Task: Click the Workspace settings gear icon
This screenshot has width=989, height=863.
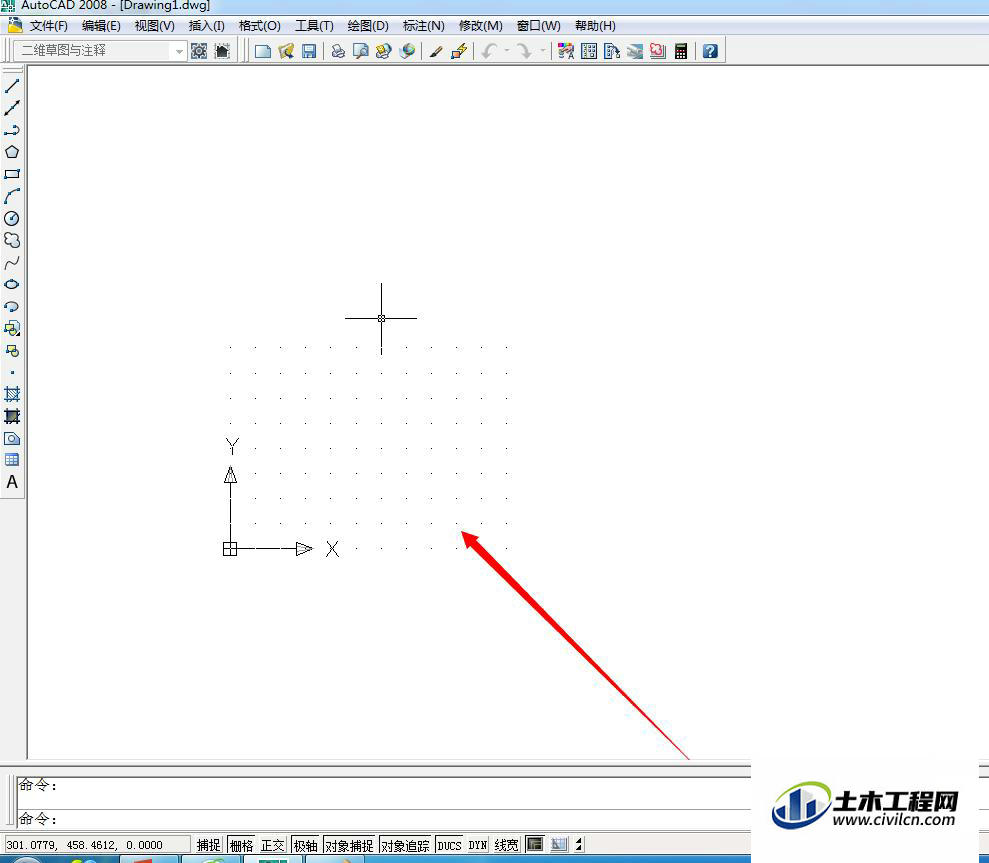Action: coord(199,51)
